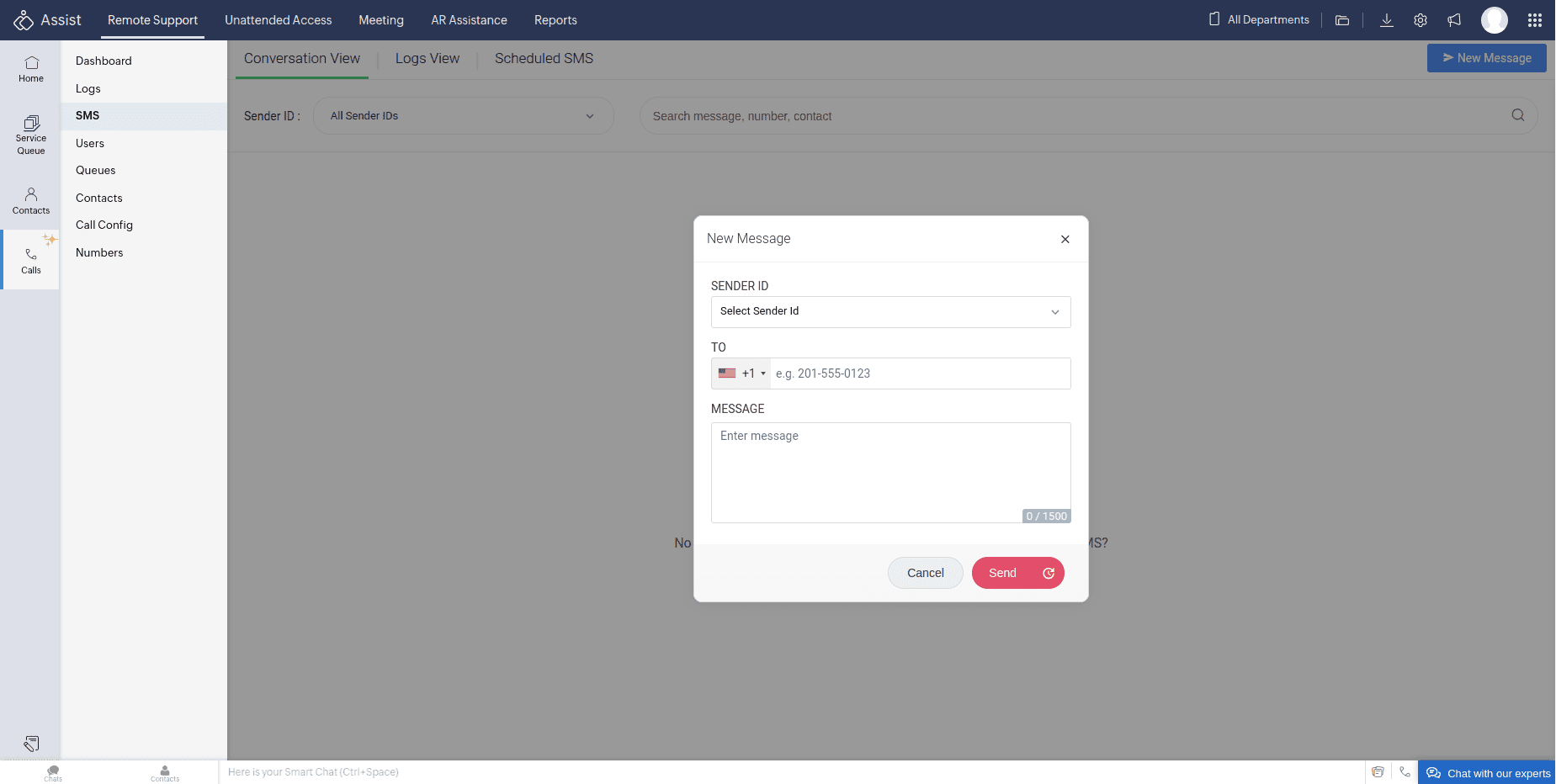
Task: Open the AR Assistance tab
Action: pos(469,20)
